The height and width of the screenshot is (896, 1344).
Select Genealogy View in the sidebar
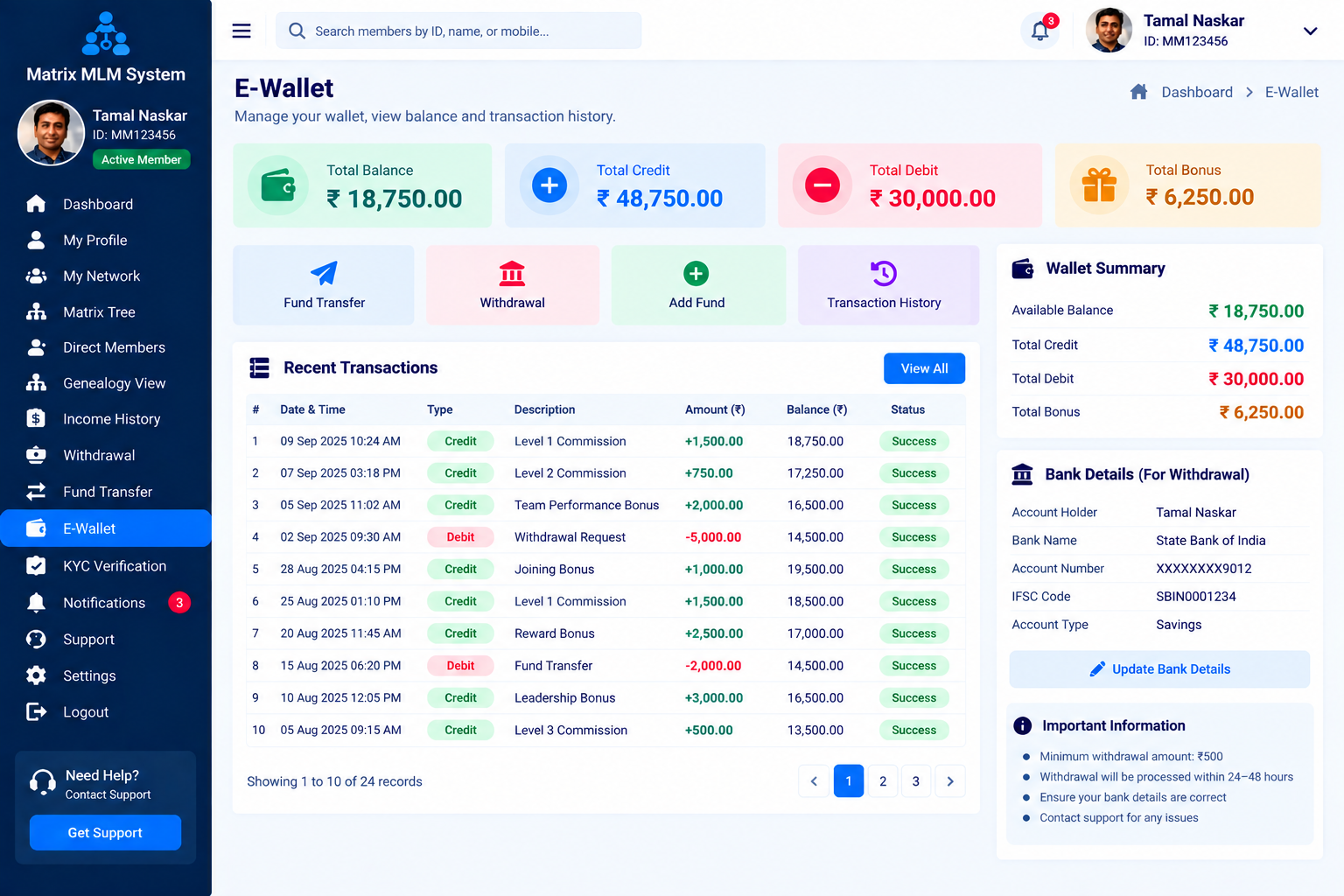click(x=106, y=383)
